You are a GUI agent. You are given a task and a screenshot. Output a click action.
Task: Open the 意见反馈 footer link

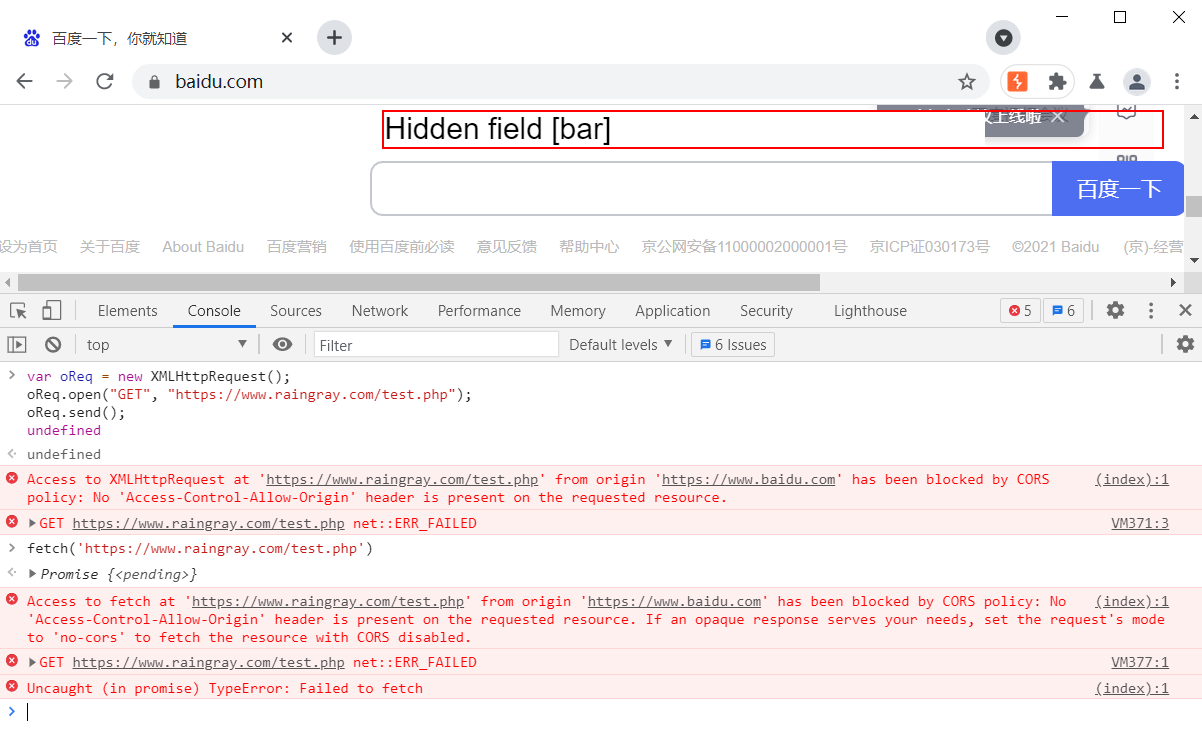(507, 246)
